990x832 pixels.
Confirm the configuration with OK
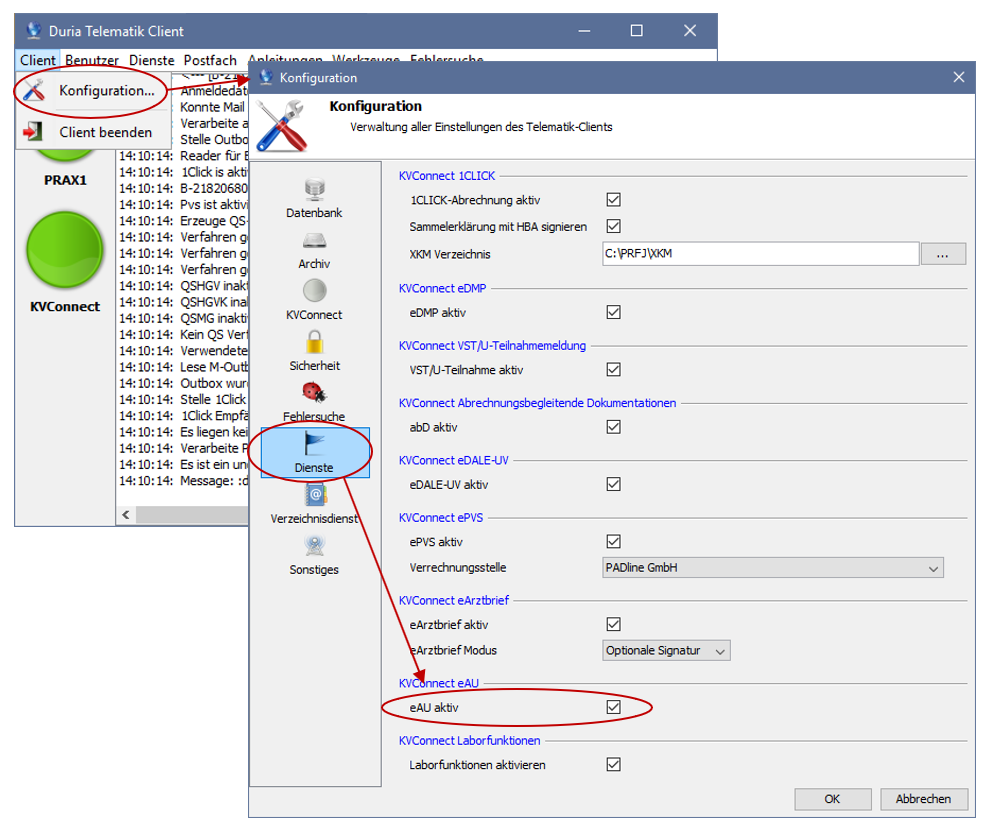tap(833, 799)
